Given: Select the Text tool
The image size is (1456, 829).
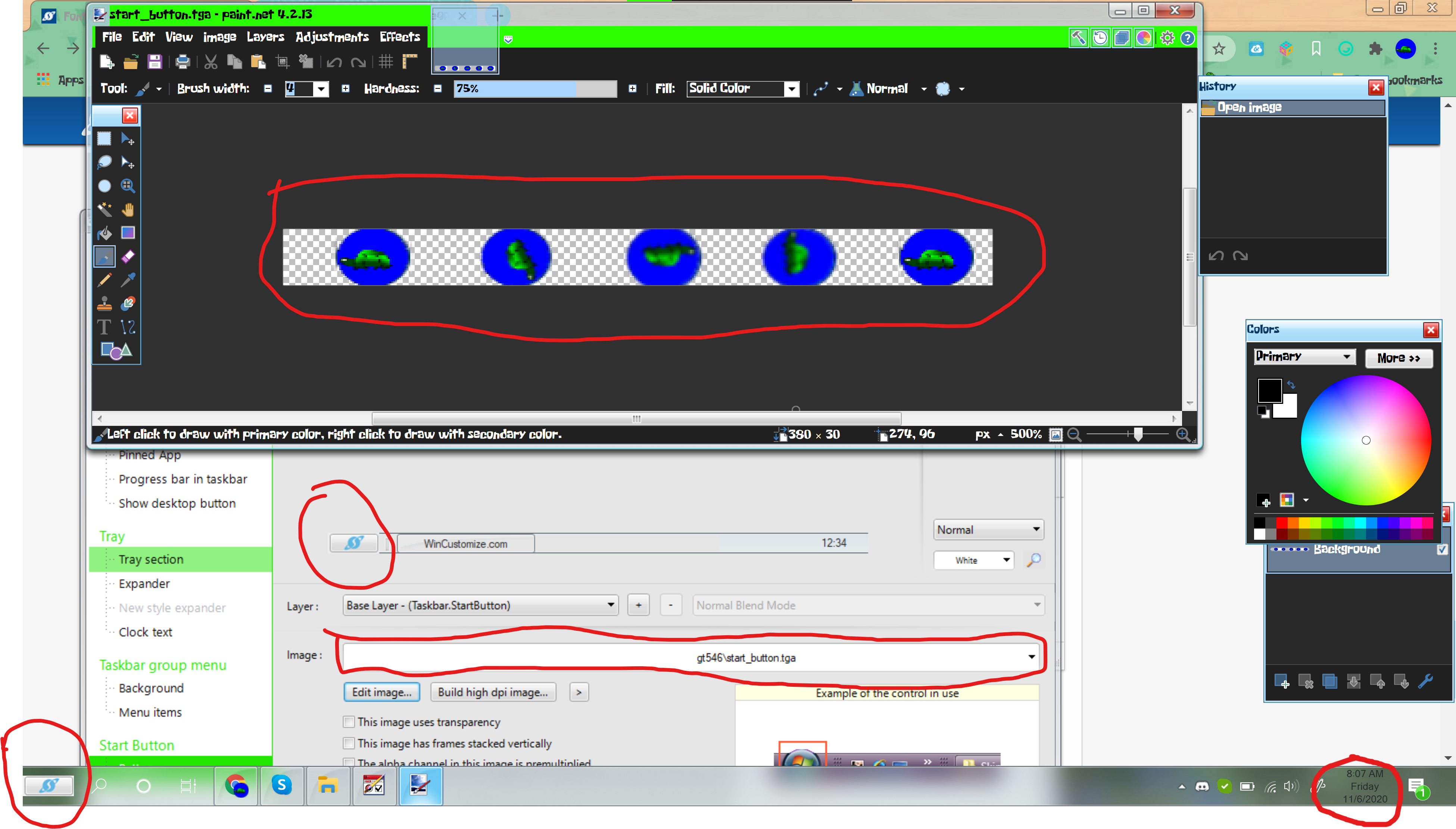Looking at the screenshot, I should coord(104,327).
